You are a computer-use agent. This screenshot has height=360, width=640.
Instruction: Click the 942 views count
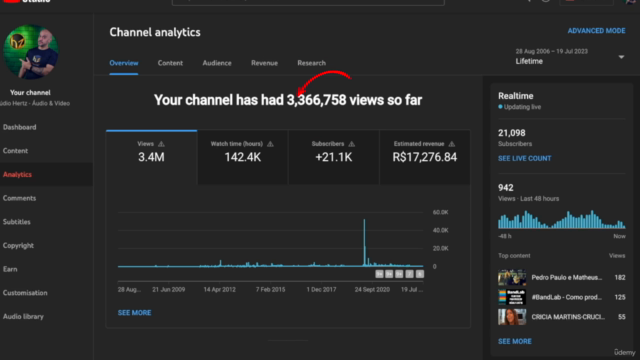pos(505,188)
